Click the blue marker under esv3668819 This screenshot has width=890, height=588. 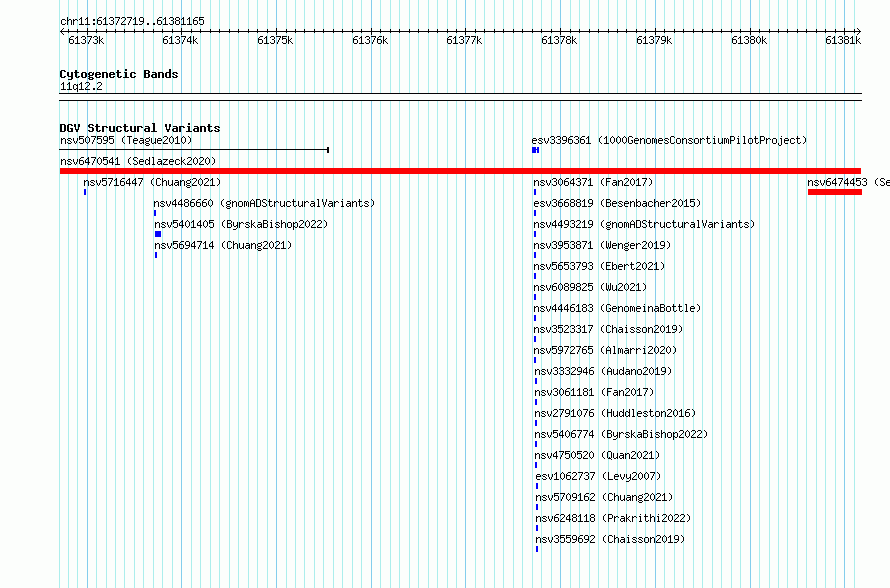[535, 213]
